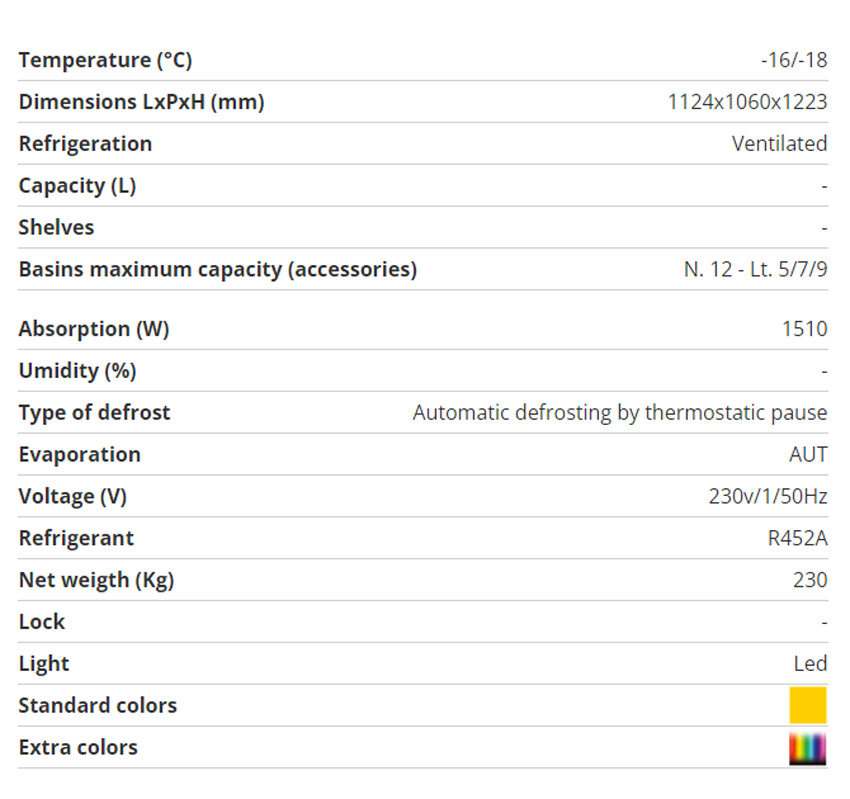This screenshot has width=850, height=799.
Task: Click the 1510 absorption value
Action: [804, 329]
